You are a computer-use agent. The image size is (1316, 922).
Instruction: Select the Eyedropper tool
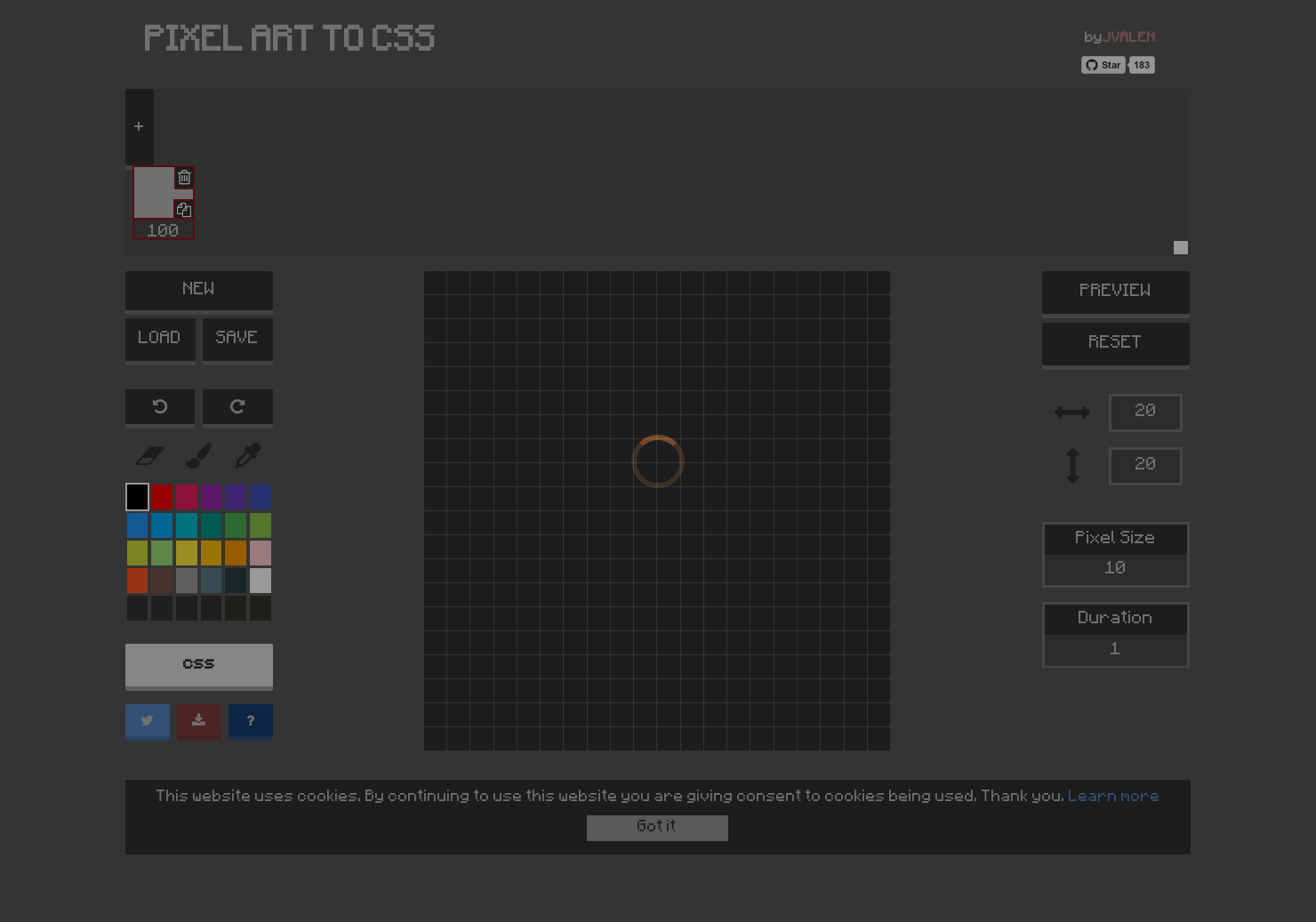[x=249, y=456]
